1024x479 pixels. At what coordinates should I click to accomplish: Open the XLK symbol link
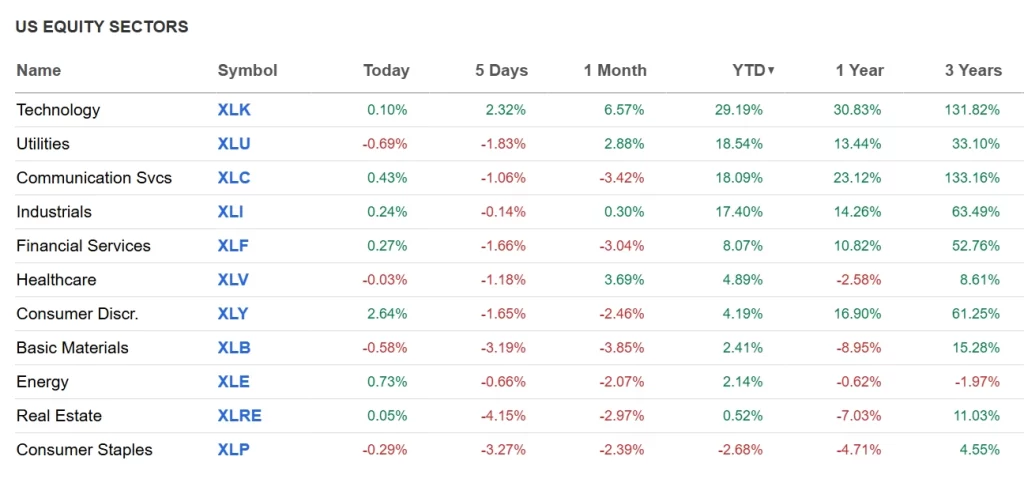pyautogui.click(x=233, y=110)
